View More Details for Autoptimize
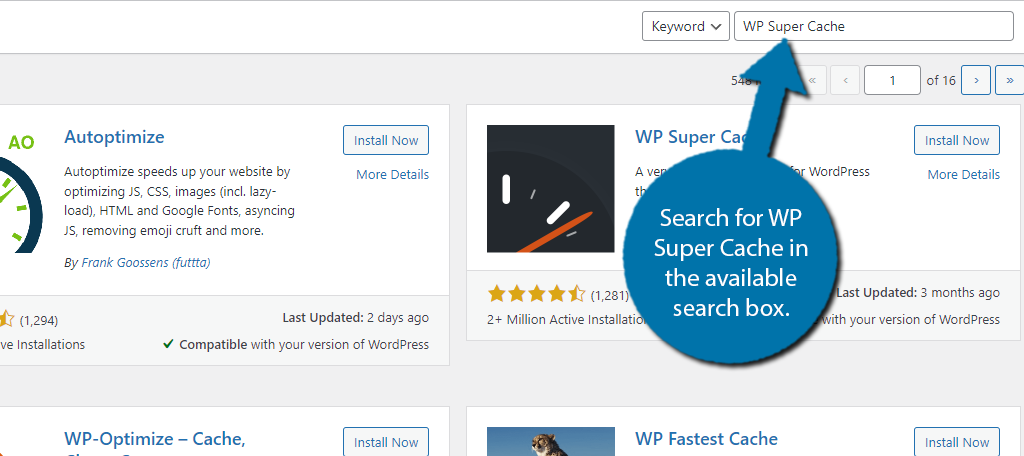Screen dimensions: 1024x456 coord(392,174)
